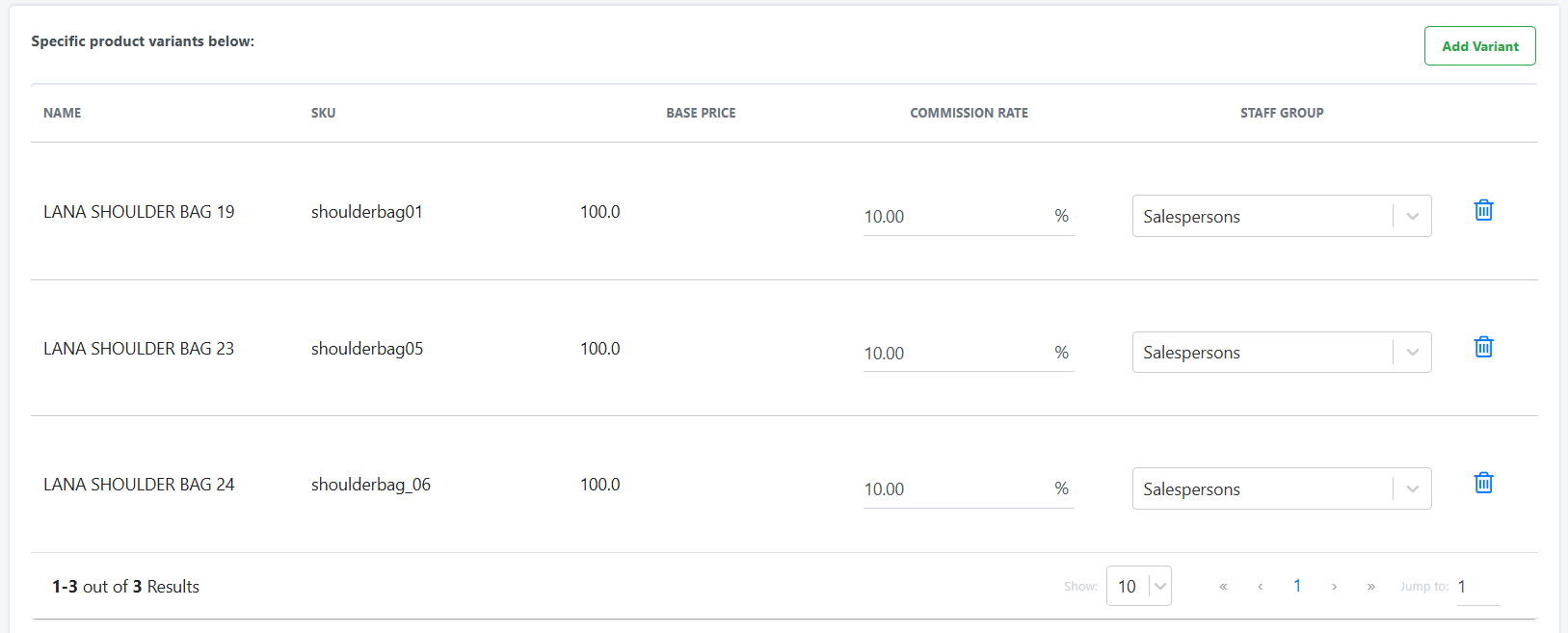Go to last page of results
This screenshot has width=1568, height=633.
[1370, 586]
